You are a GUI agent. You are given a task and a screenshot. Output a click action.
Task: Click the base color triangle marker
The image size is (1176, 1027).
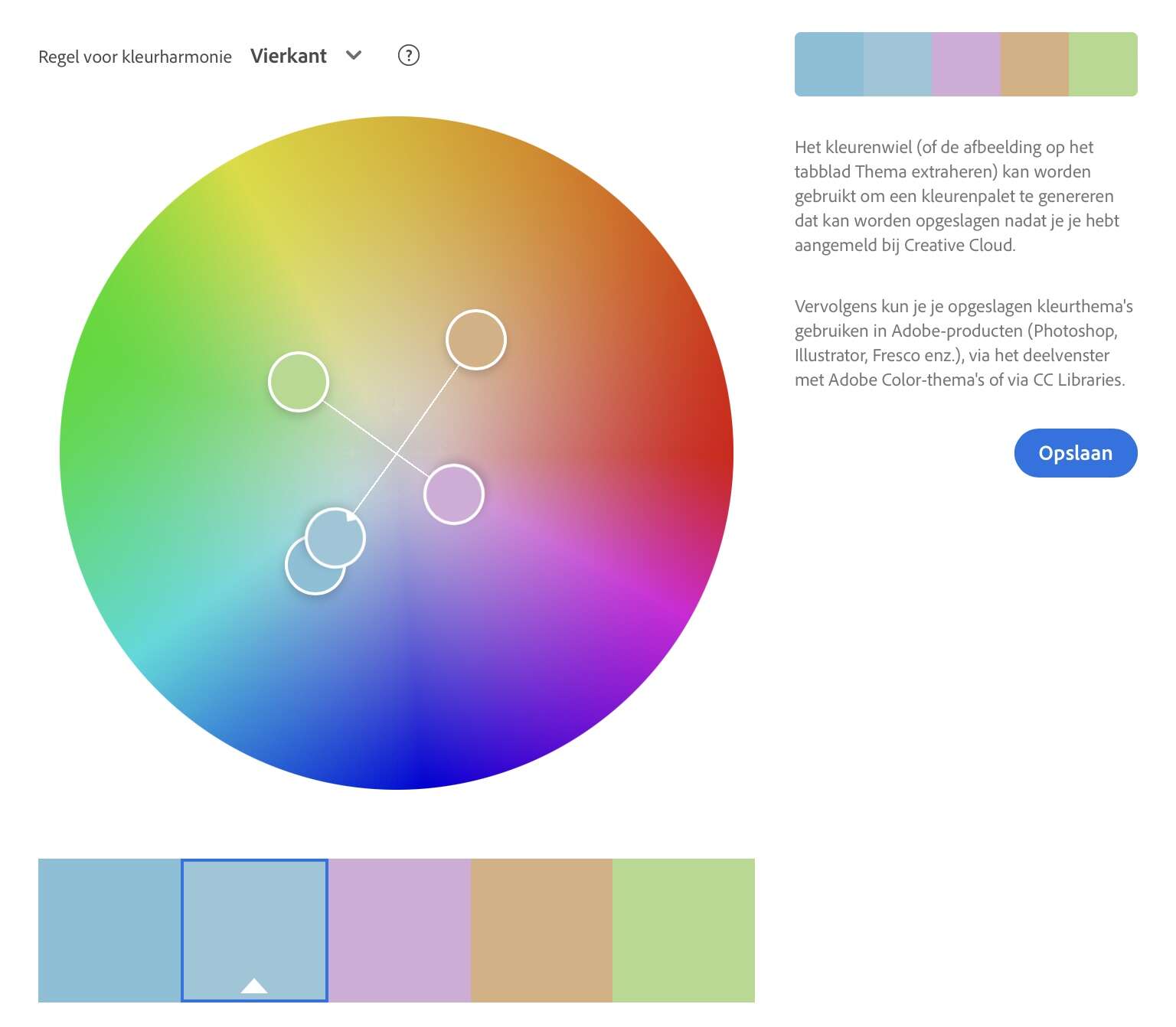click(x=254, y=986)
